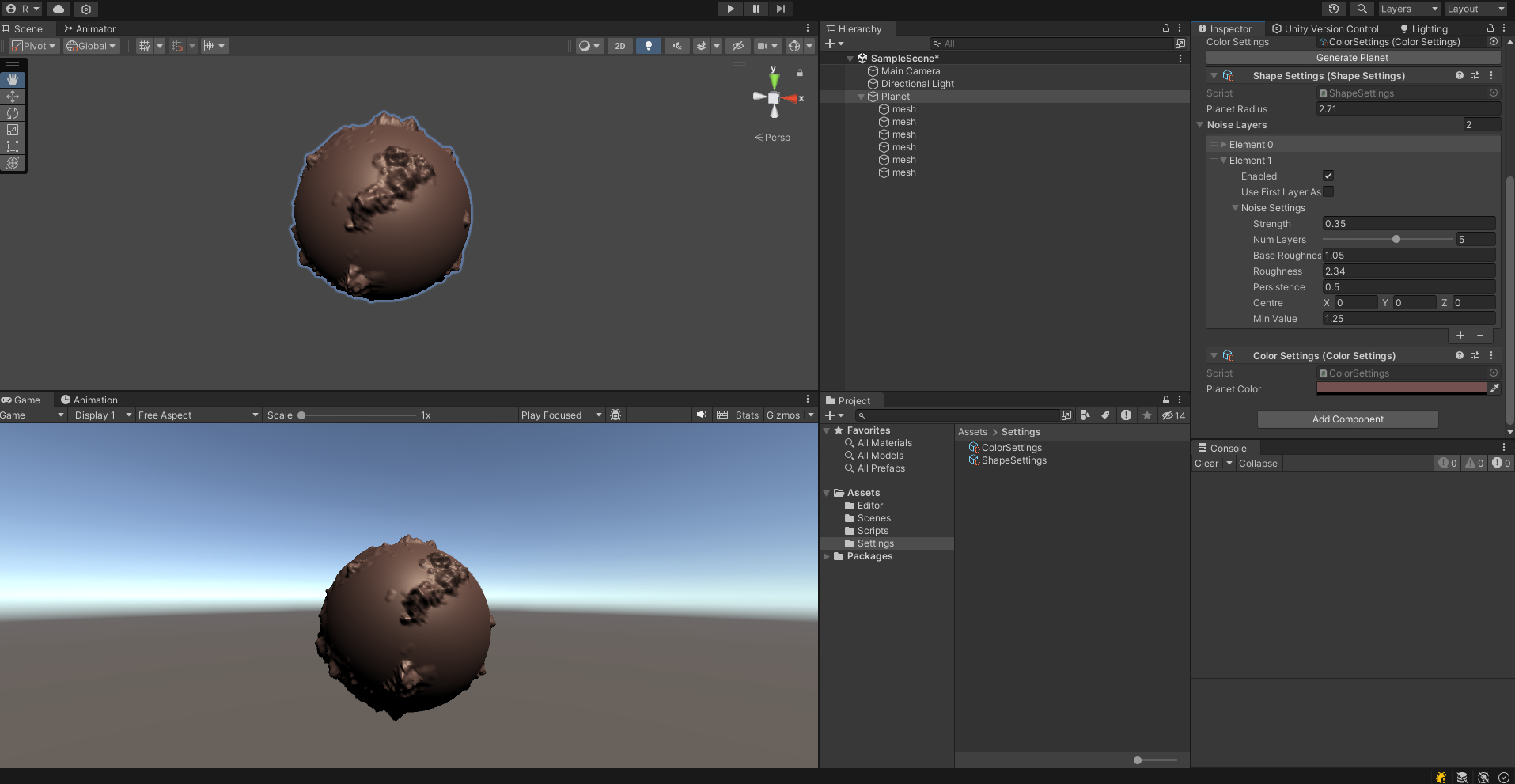Clear the Console
Screen dimensions: 1515x784
click(1206, 464)
